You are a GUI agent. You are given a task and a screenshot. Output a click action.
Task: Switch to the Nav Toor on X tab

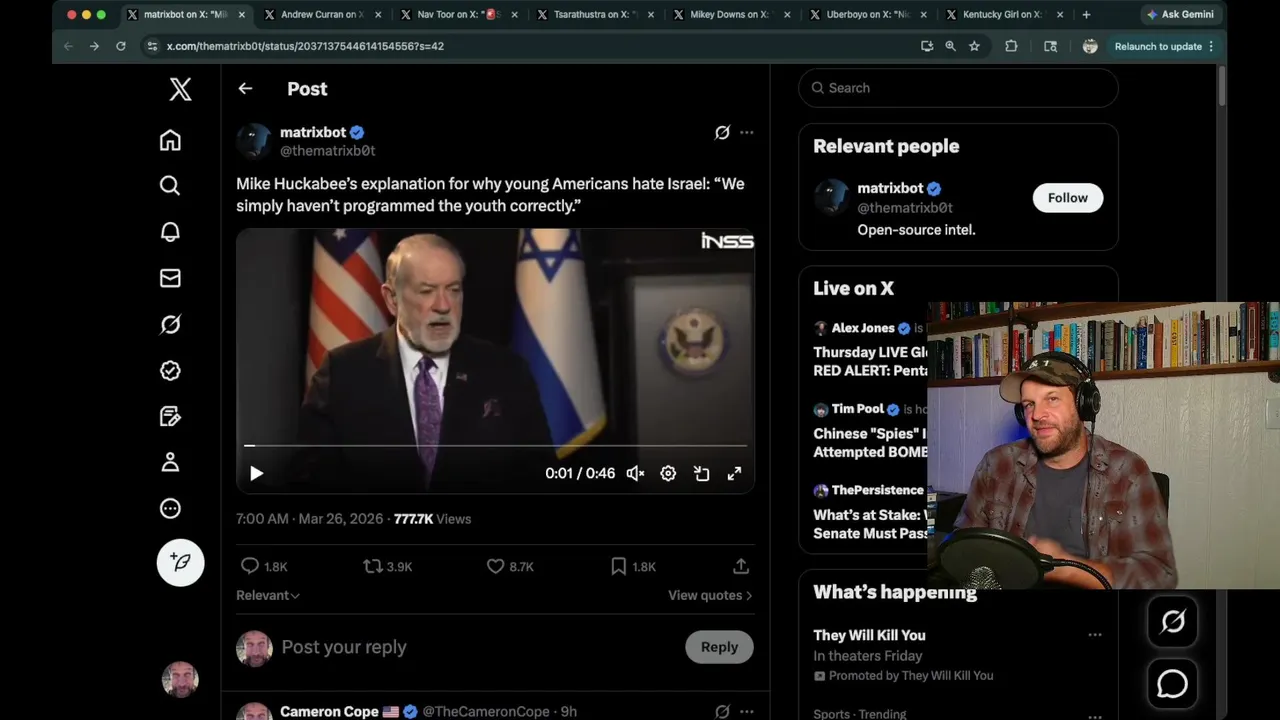[460, 15]
